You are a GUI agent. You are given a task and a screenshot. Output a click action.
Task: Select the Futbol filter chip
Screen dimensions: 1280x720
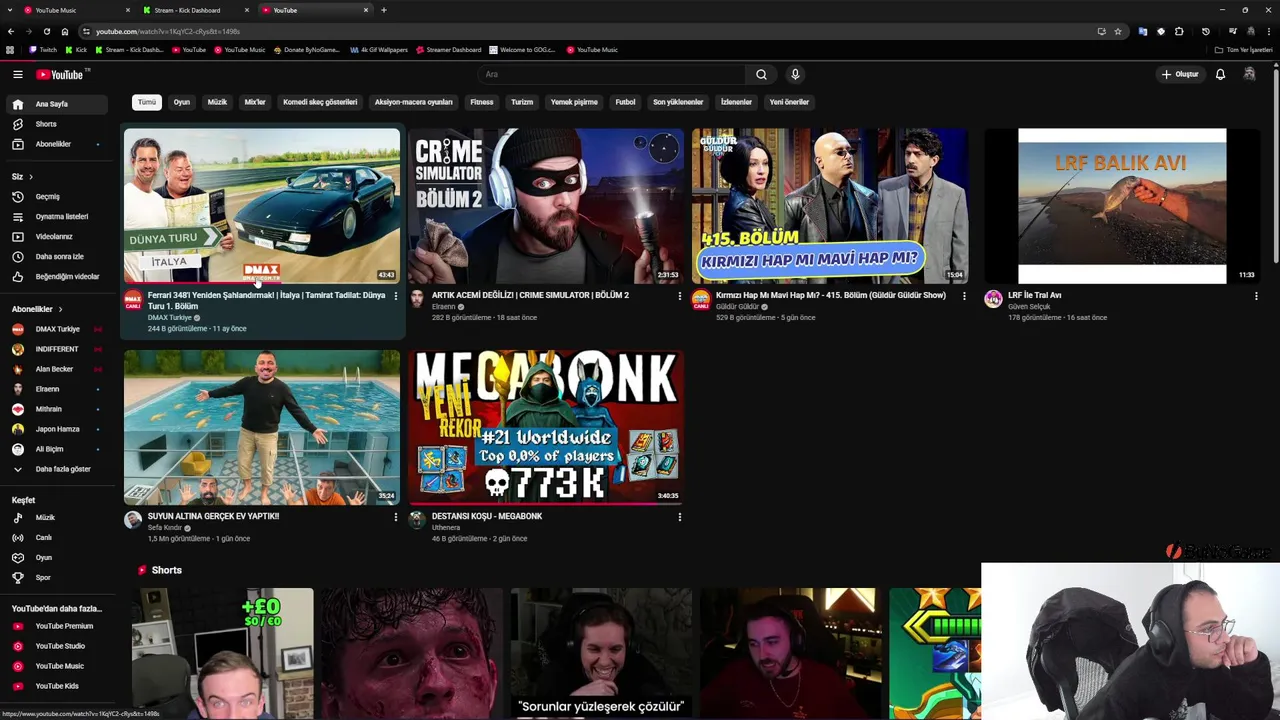pyautogui.click(x=625, y=102)
